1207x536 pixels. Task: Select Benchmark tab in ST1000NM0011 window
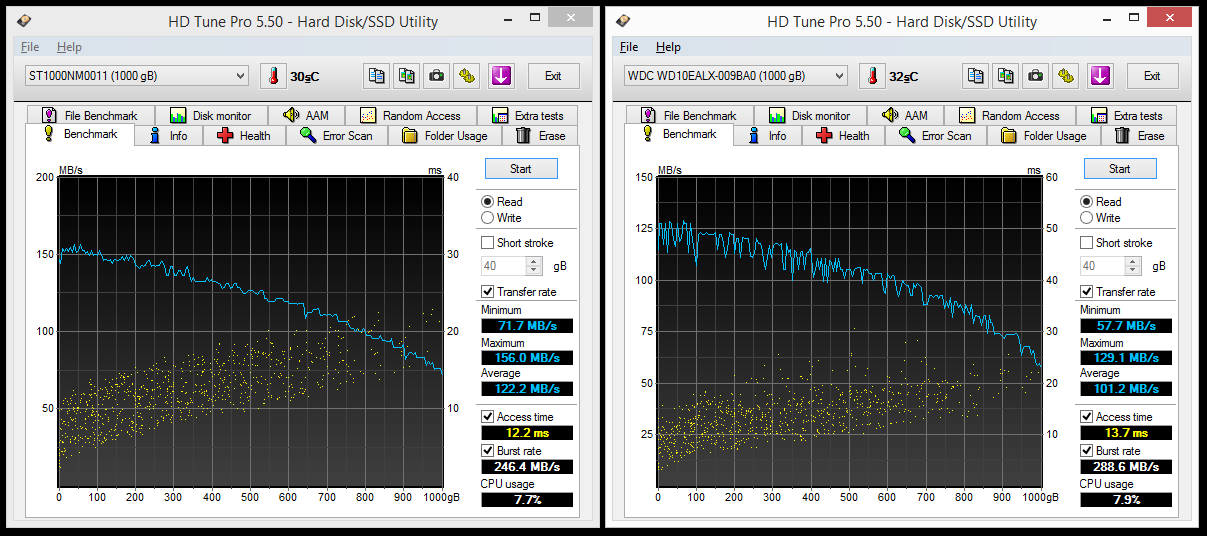(x=80, y=134)
